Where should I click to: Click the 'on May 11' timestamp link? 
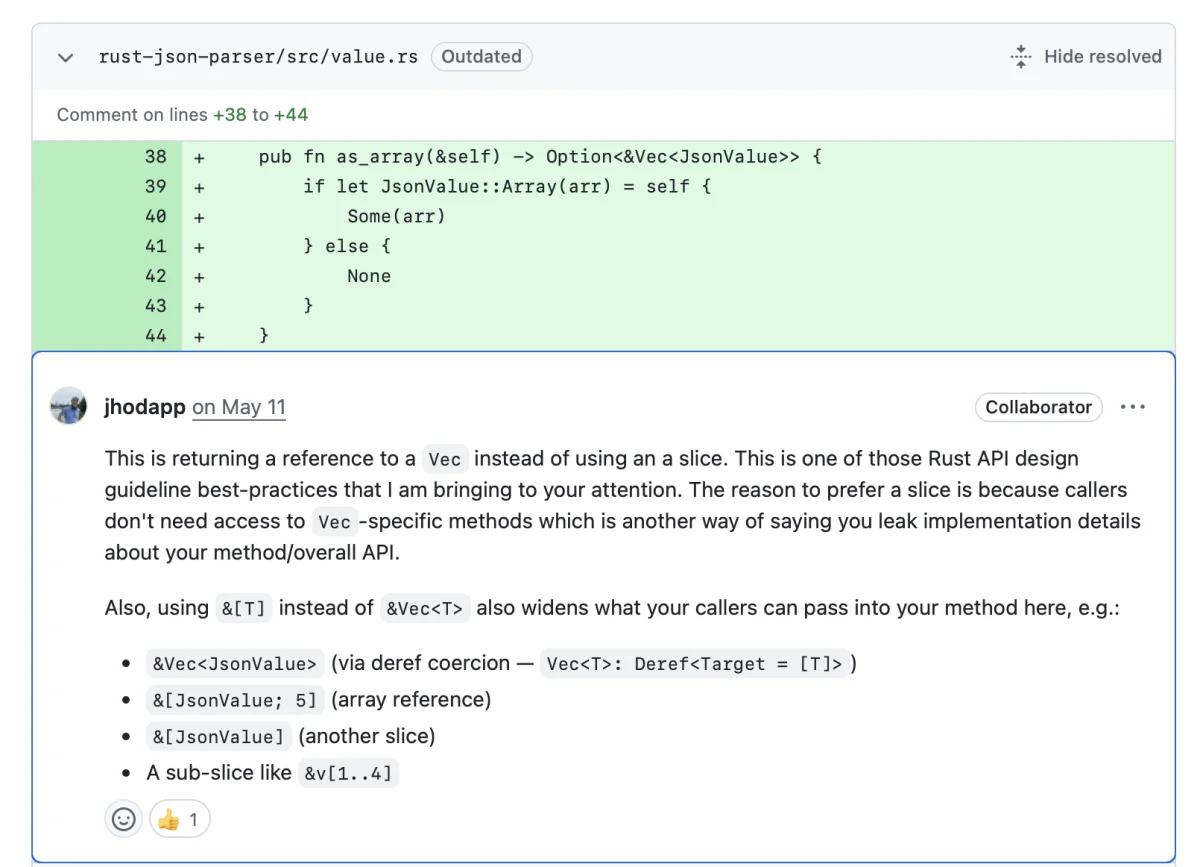pos(239,407)
